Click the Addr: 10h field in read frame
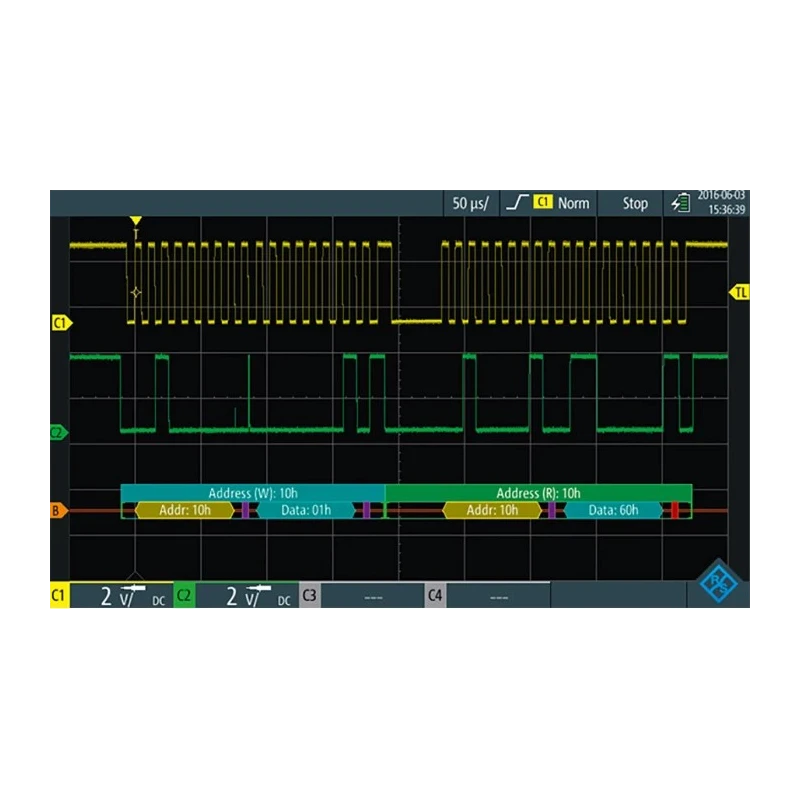 pos(492,510)
